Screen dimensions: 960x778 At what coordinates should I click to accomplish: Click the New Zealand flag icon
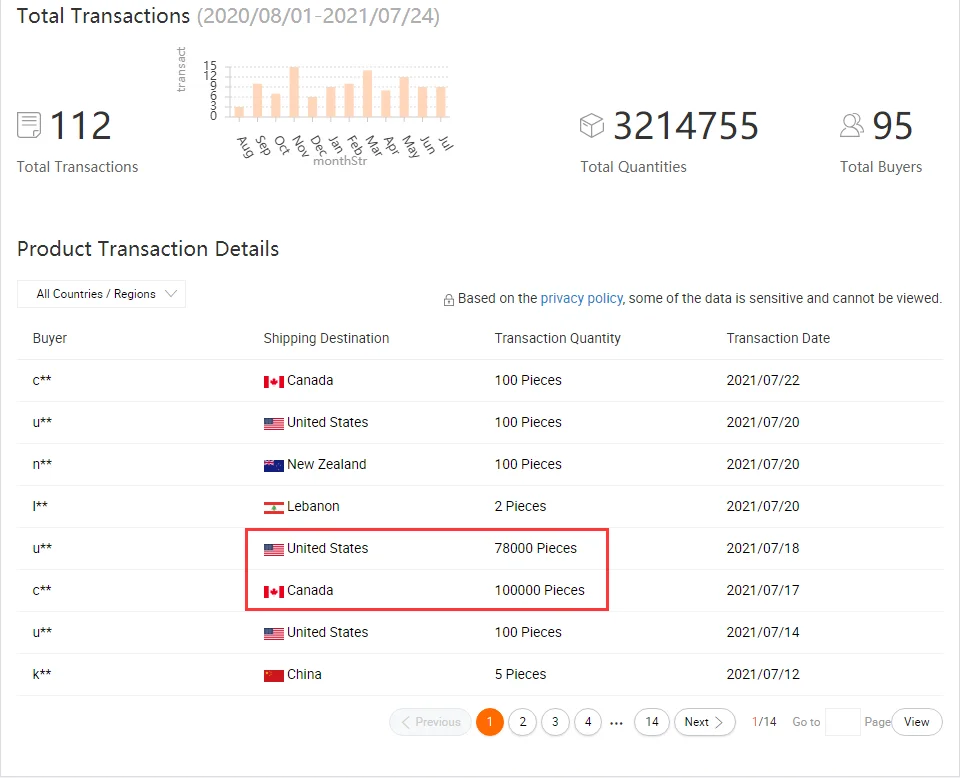click(273, 465)
